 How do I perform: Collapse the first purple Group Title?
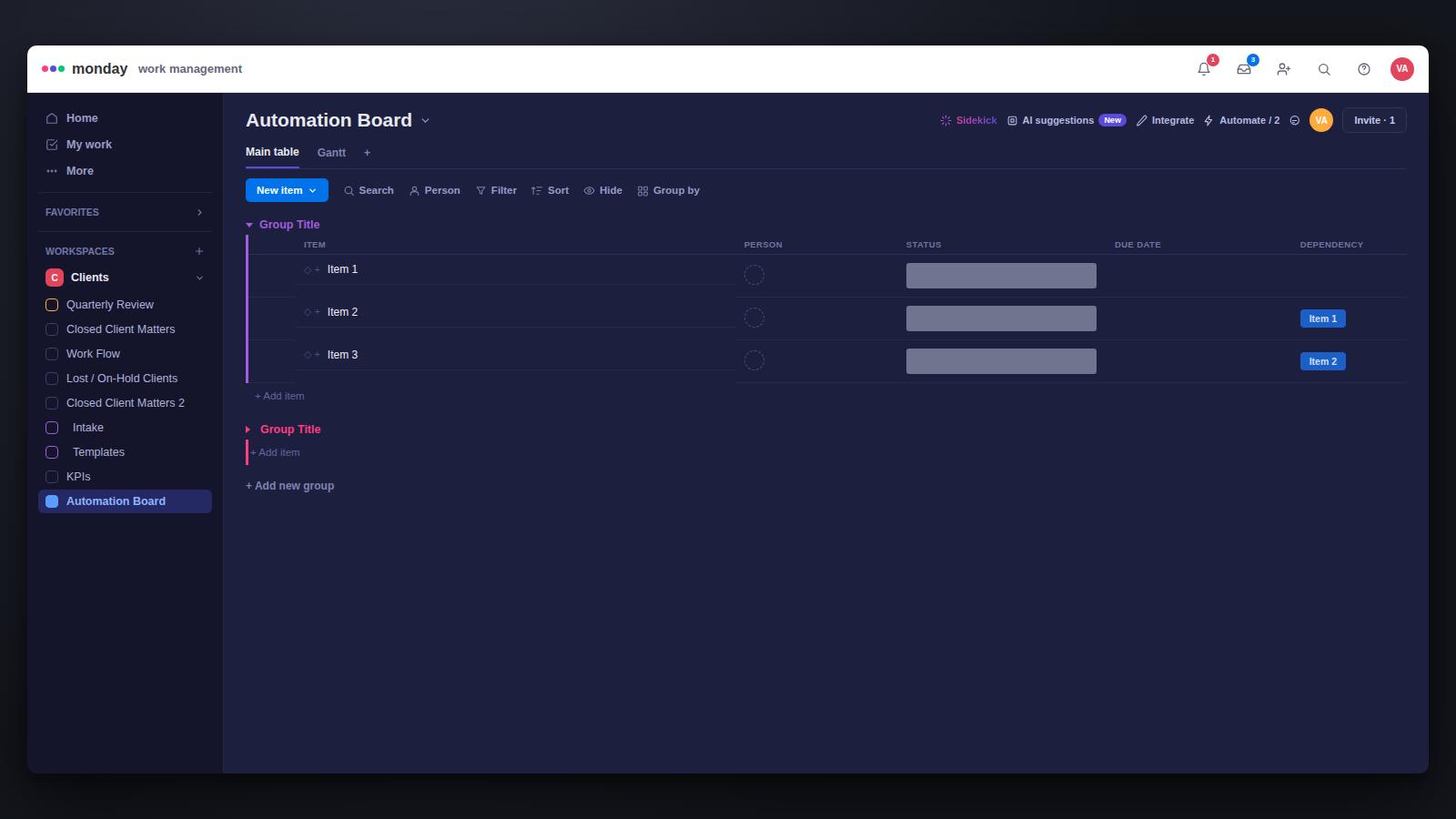[249, 225]
